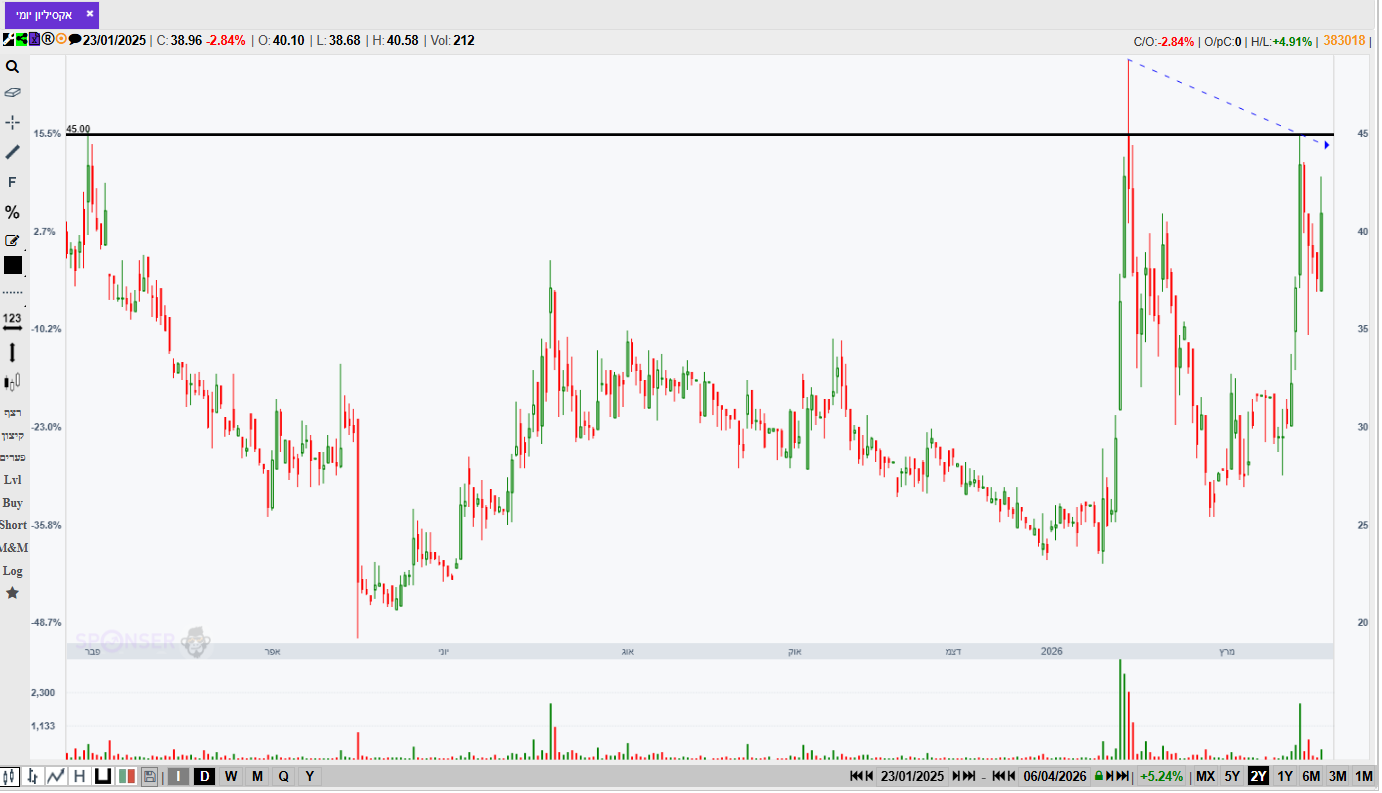Image resolution: width=1382 pixels, height=793 pixels.
Task: Switch to the Y yearly interval
Action: point(309,776)
